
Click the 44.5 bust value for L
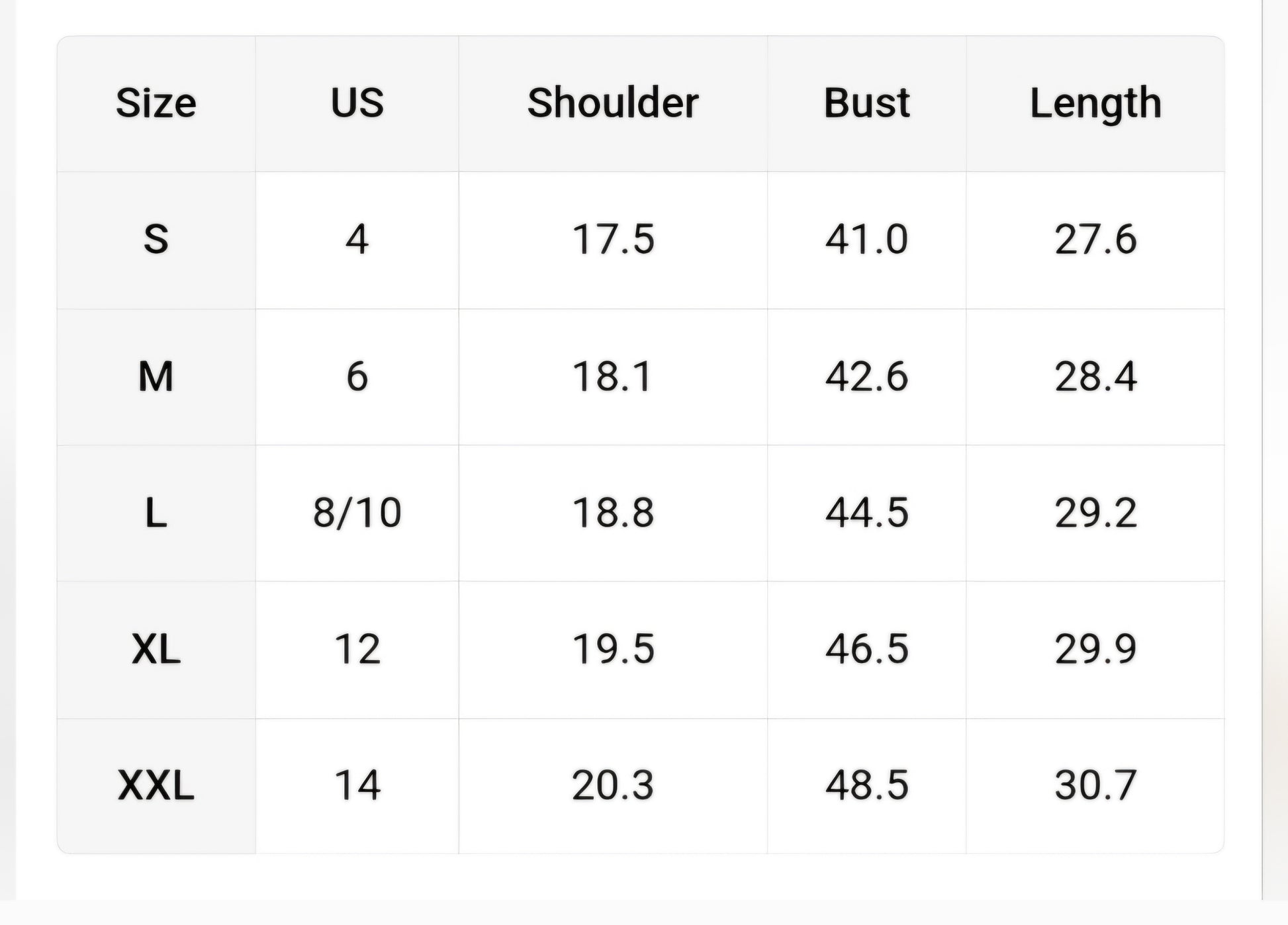(x=866, y=513)
